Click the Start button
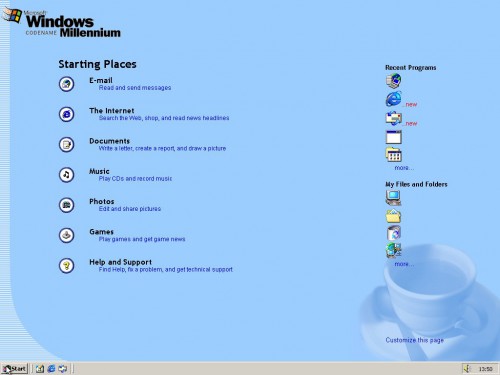 point(14,368)
